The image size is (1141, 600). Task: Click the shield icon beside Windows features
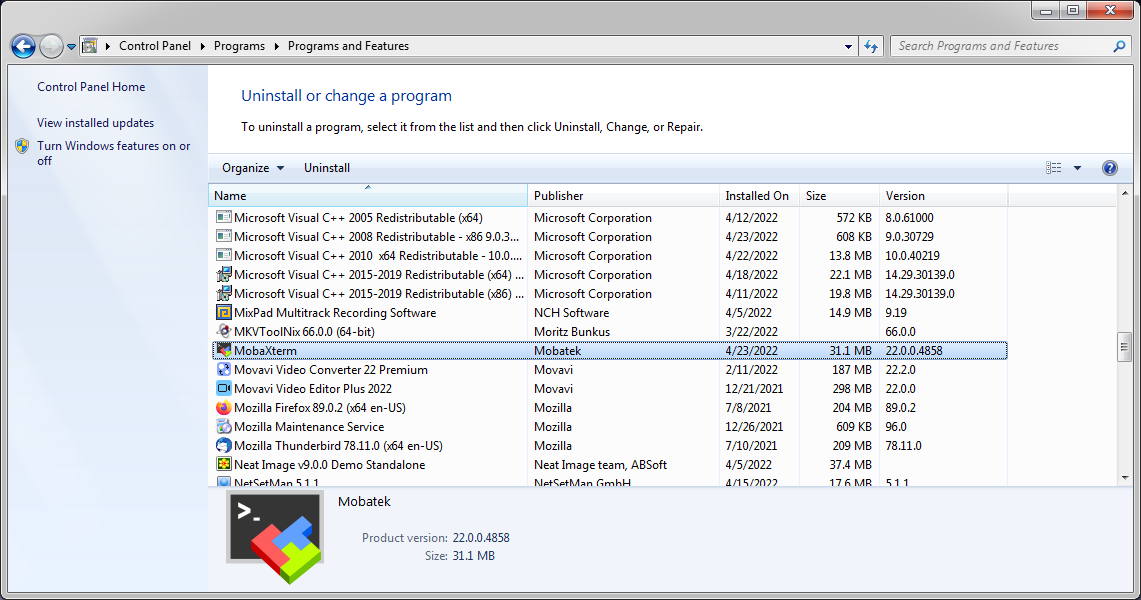pyautogui.click(x=23, y=146)
